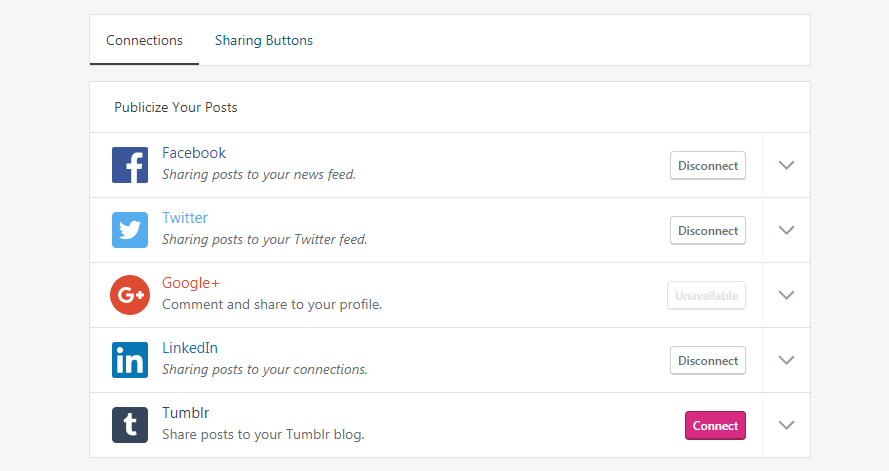
Task: Expand the LinkedIn connection details
Action: [x=786, y=360]
